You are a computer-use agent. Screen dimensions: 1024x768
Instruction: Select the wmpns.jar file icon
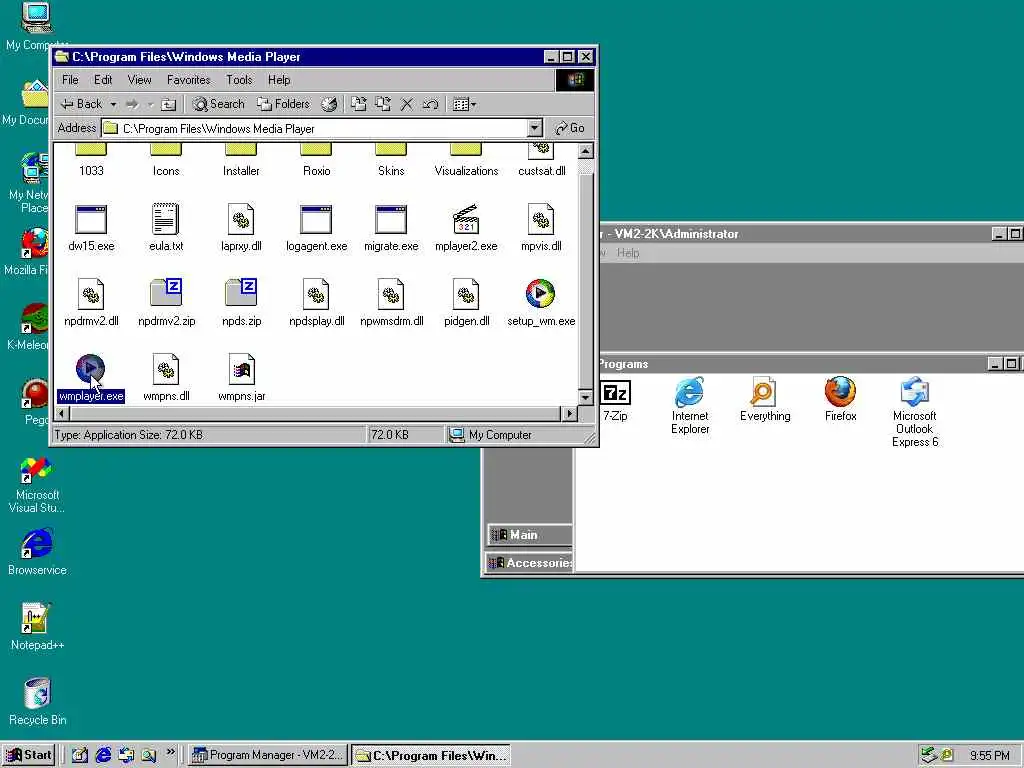[x=241, y=369]
